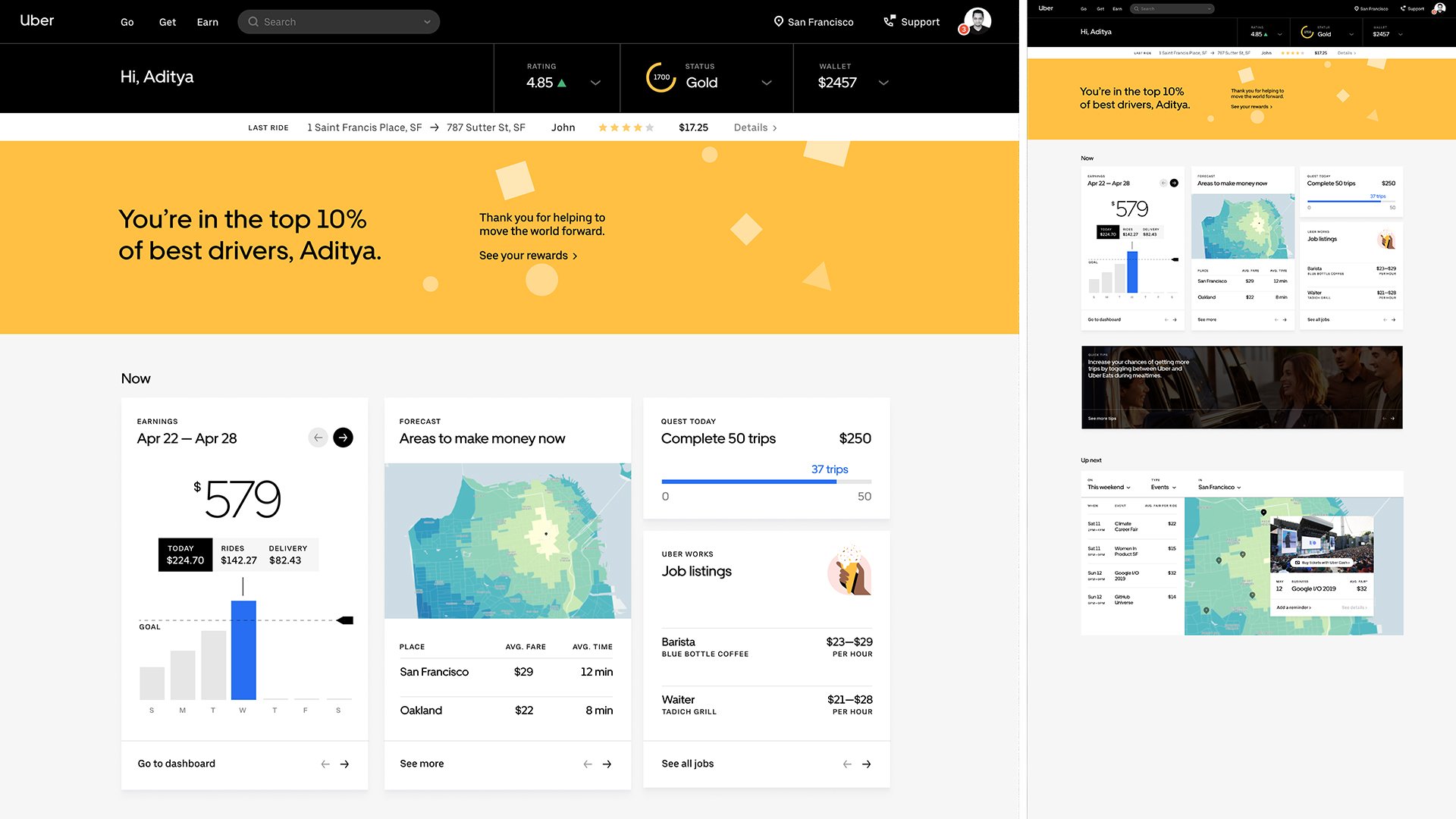Click right arrow on quick tips banner

click(1392, 419)
